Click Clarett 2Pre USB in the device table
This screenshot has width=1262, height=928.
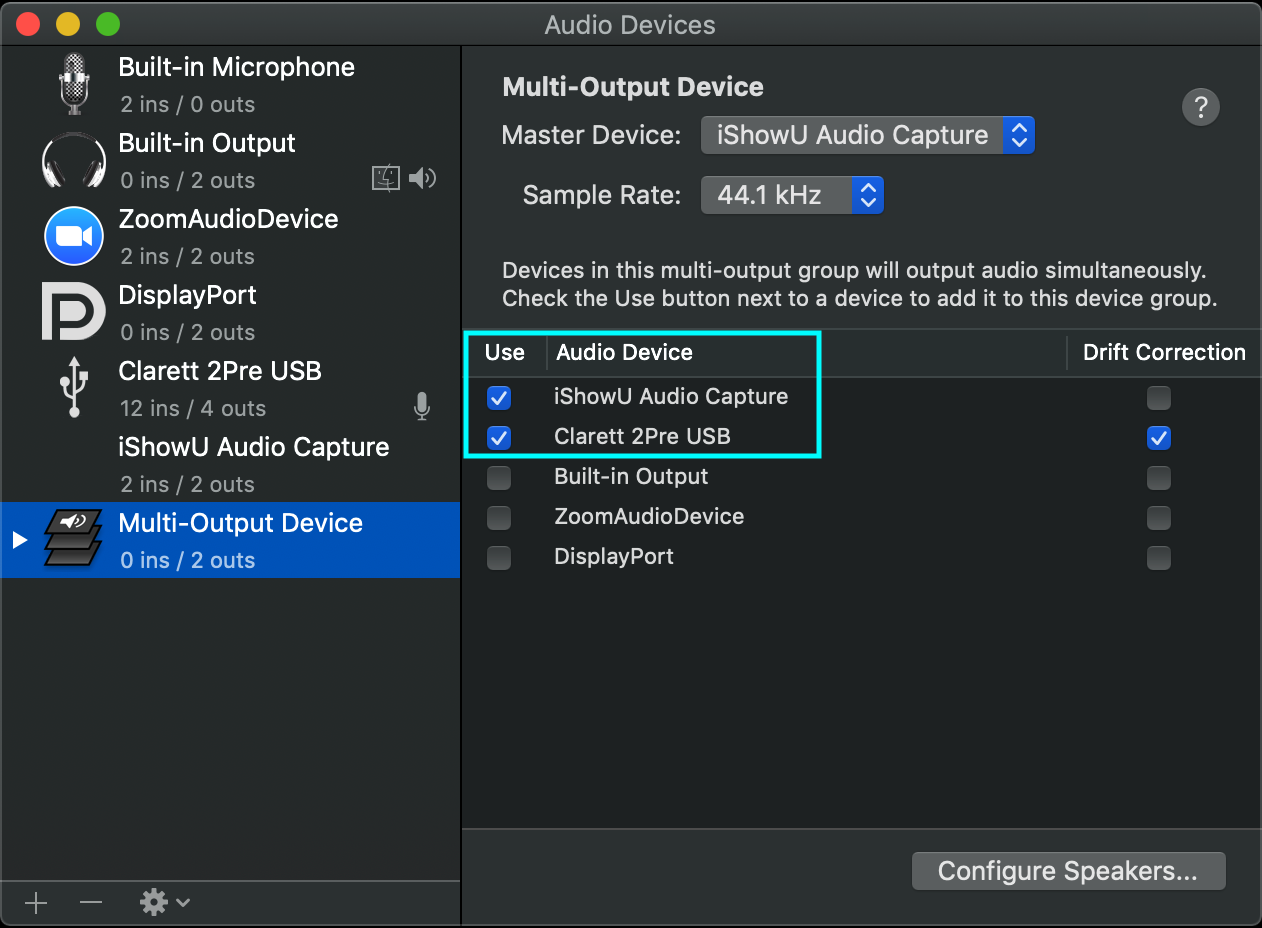[x=642, y=437]
